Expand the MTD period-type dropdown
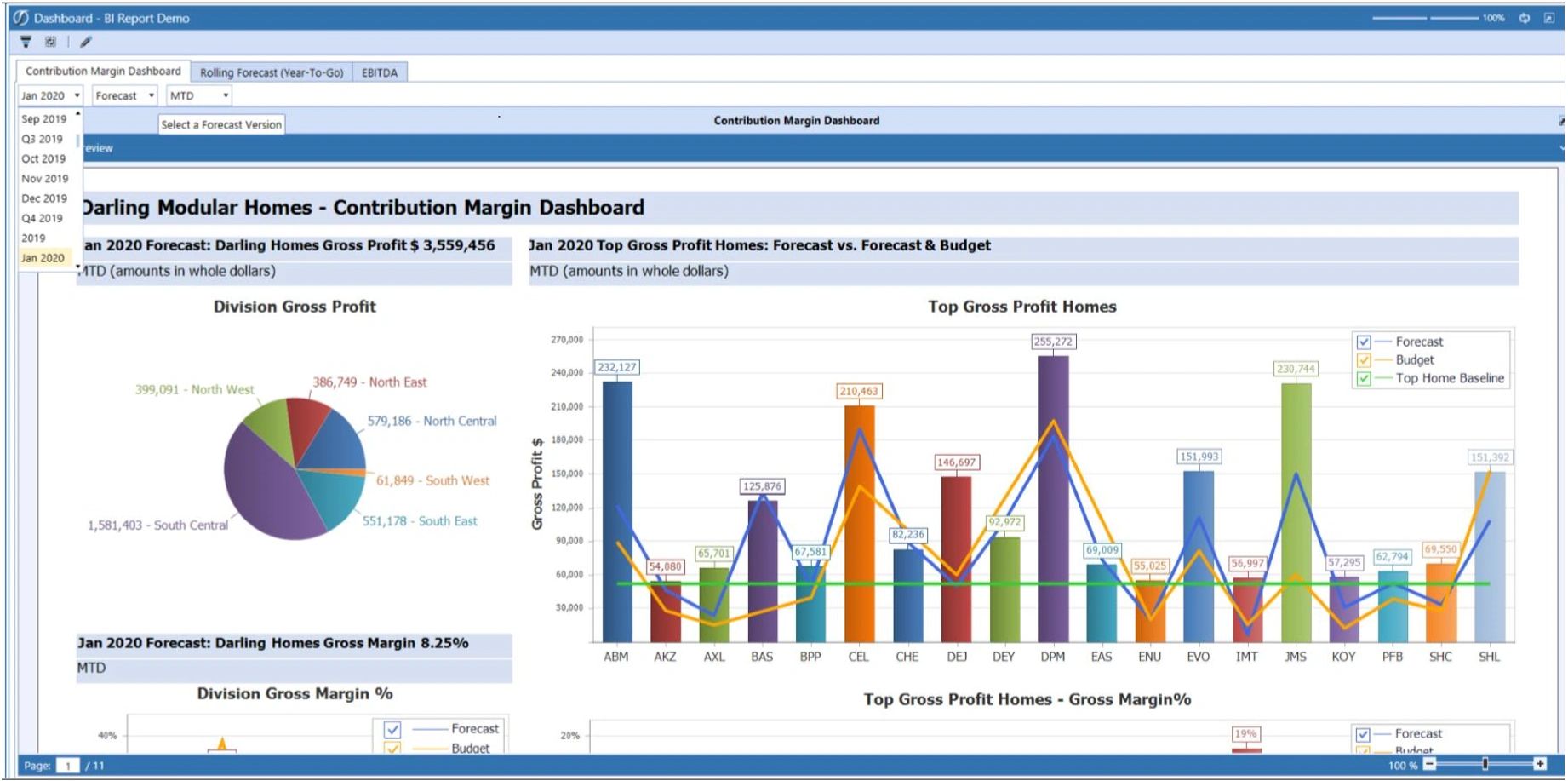The image size is (1568, 781). point(199,96)
